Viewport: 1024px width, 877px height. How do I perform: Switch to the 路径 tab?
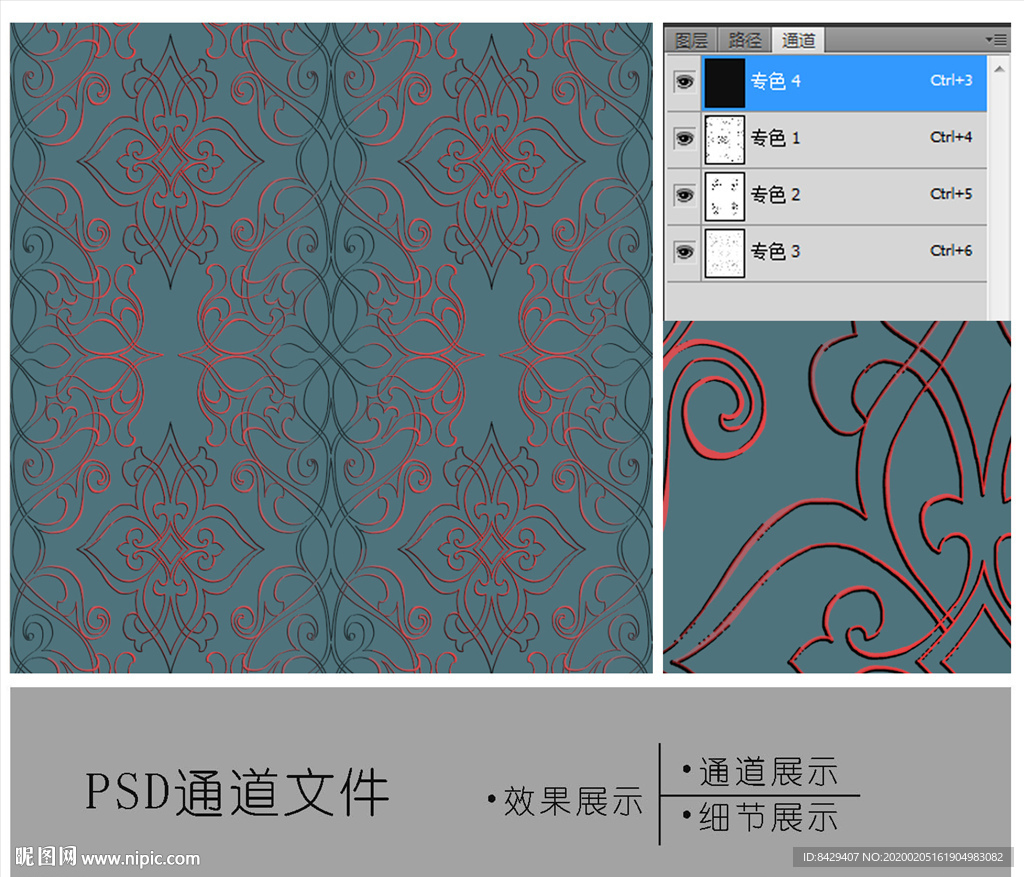(x=744, y=40)
